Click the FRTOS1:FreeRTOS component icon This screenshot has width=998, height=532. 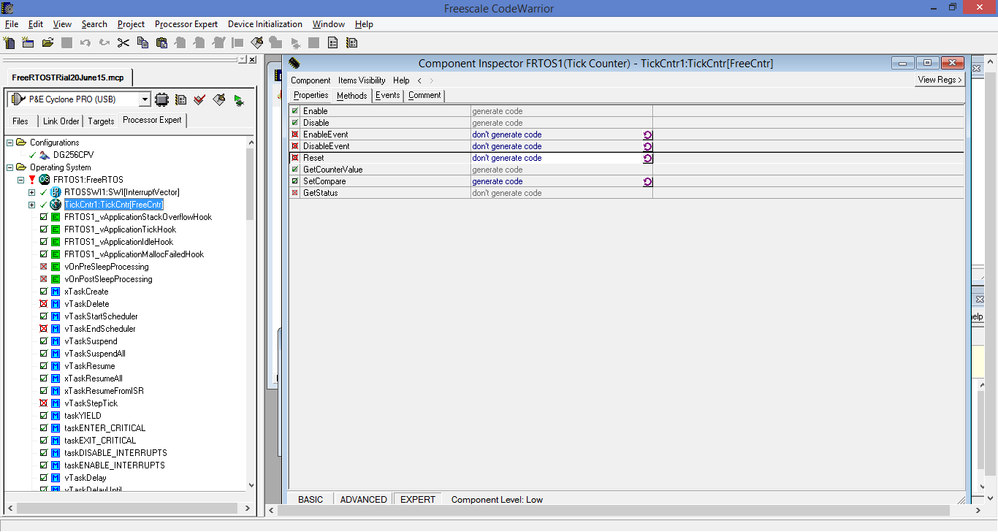point(44,179)
